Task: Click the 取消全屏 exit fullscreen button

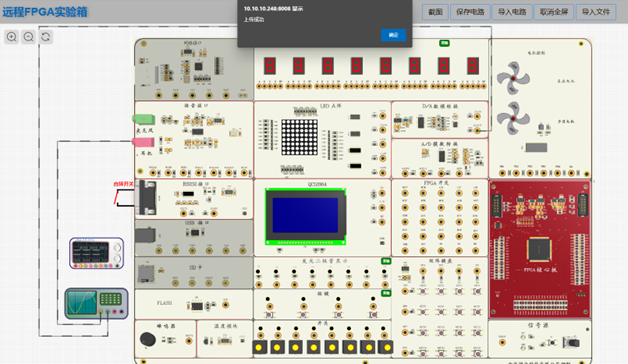Action: (554, 12)
